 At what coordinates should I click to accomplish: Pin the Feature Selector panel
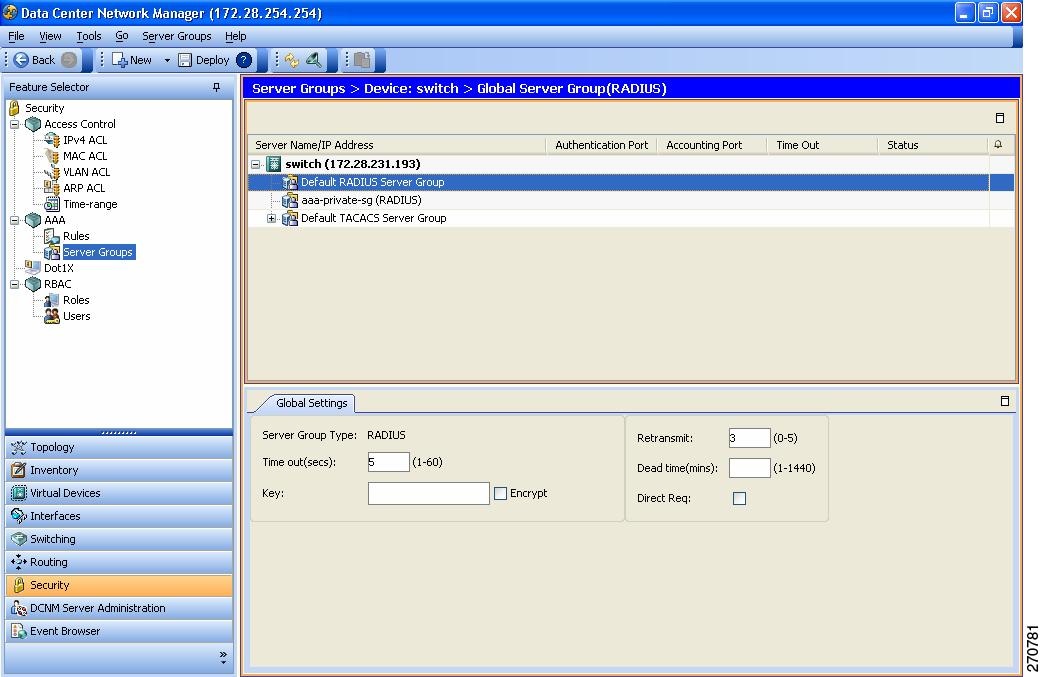pos(217,88)
